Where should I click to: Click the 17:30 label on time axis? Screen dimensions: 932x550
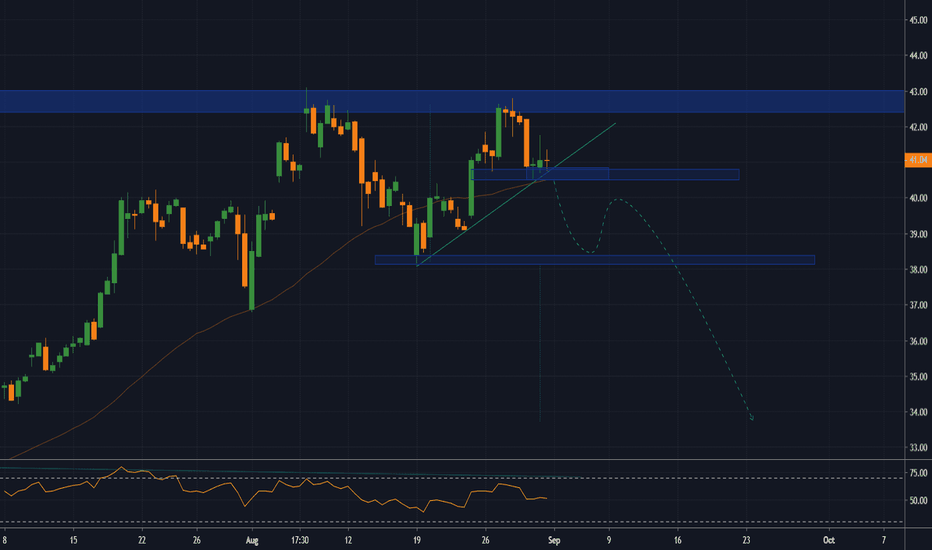tap(300, 540)
